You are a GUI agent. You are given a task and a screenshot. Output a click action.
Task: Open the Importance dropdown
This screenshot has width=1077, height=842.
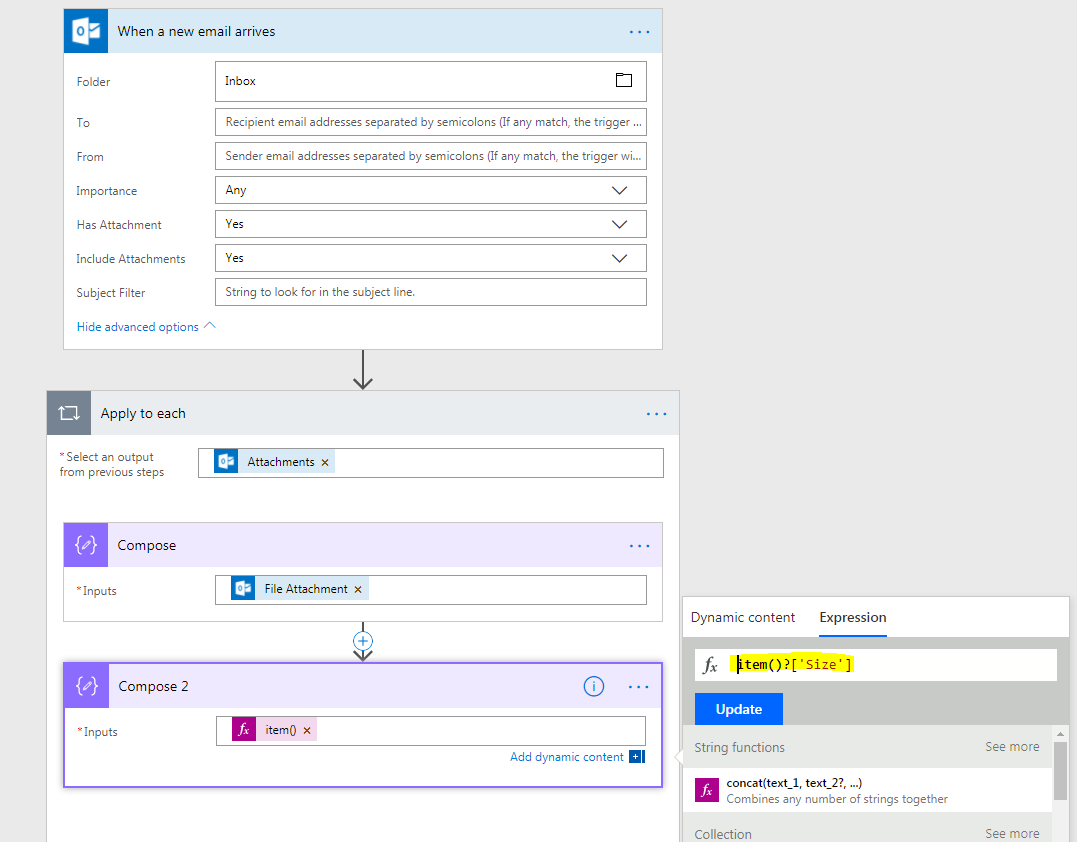coord(619,189)
